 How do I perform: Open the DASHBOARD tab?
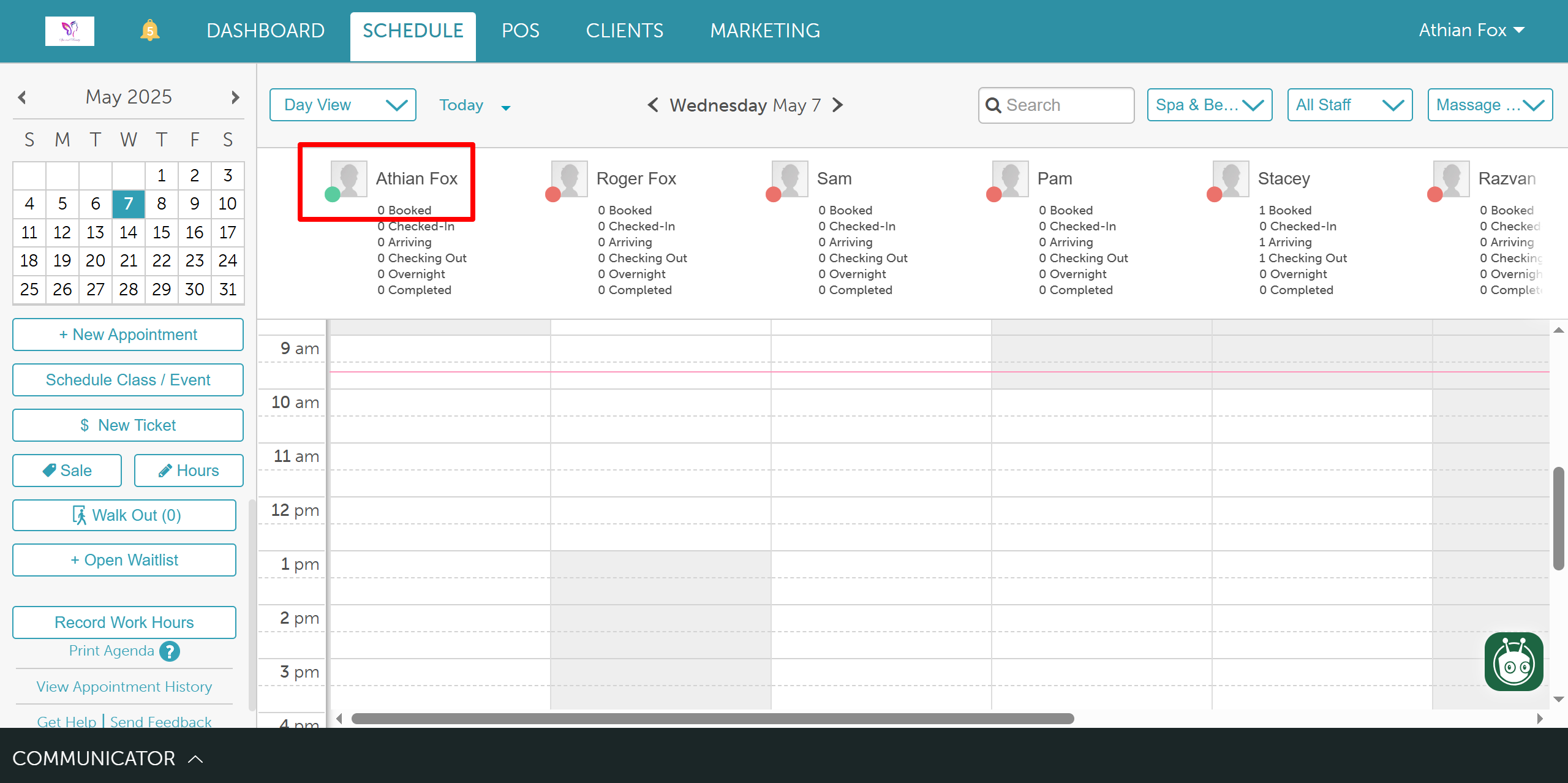click(x=265, y=31)
